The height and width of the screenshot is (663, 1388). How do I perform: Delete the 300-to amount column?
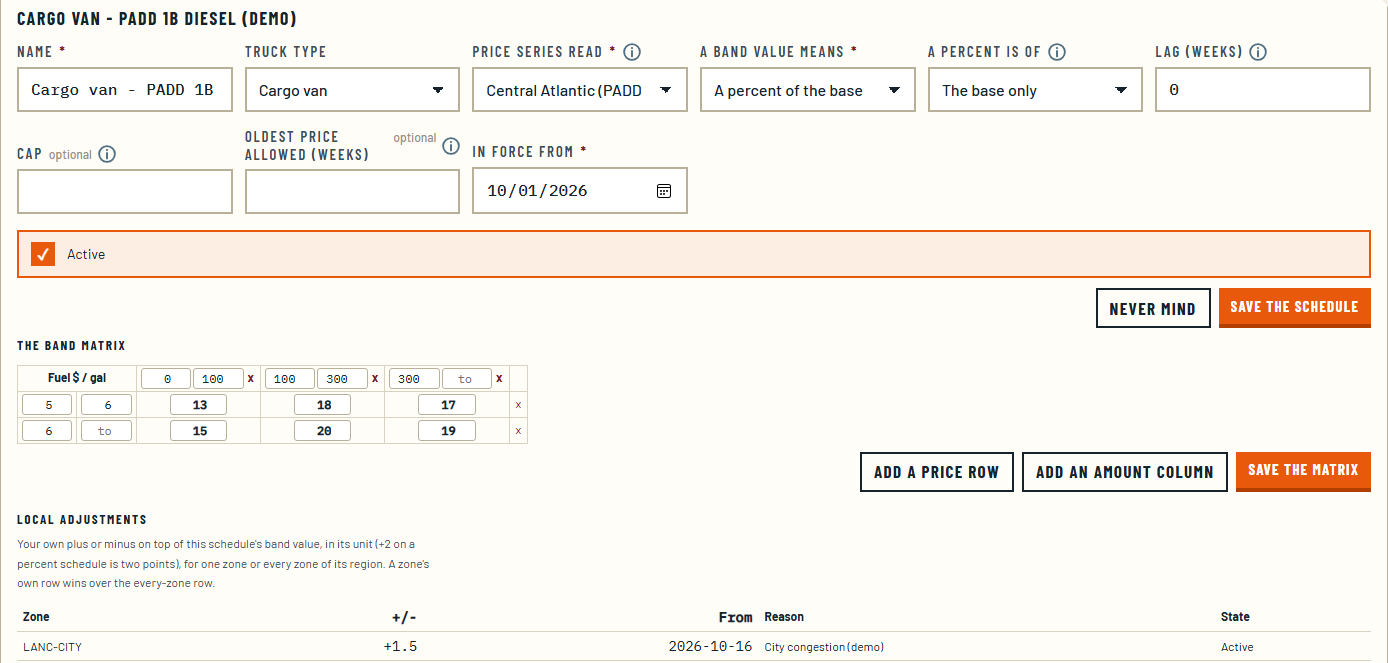pos(499,379)
